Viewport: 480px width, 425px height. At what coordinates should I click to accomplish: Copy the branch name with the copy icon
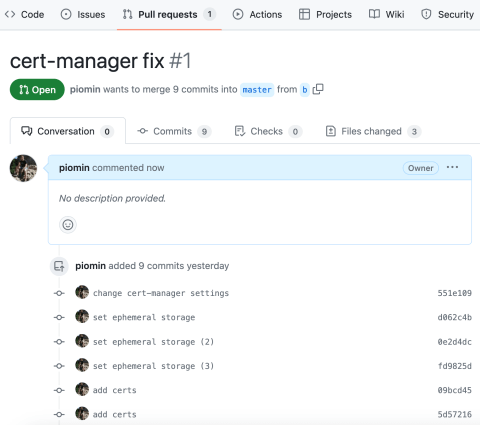coord(318,89)
